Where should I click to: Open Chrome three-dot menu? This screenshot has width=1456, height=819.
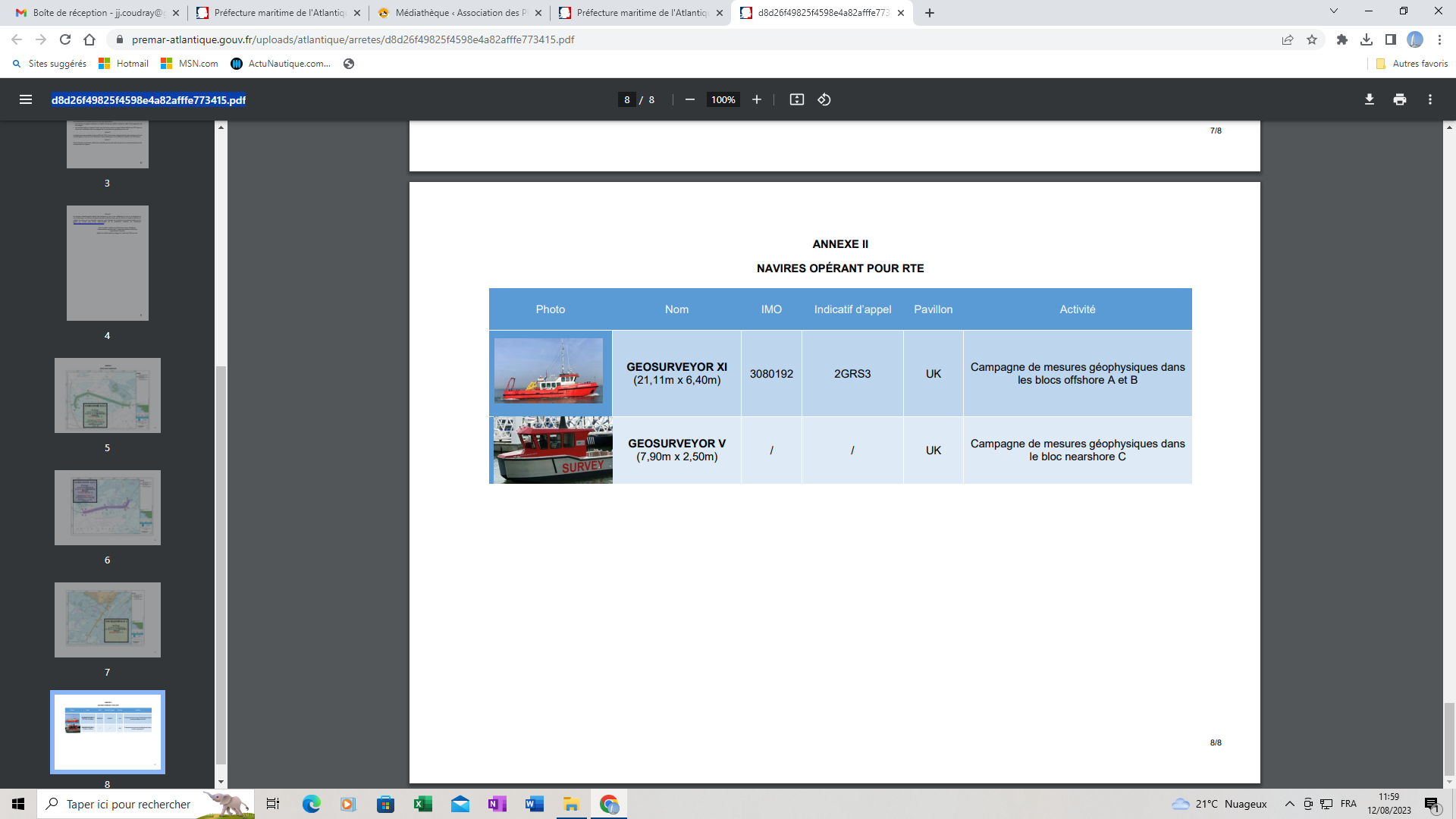pyautogui.click(x=1439, y=39)
